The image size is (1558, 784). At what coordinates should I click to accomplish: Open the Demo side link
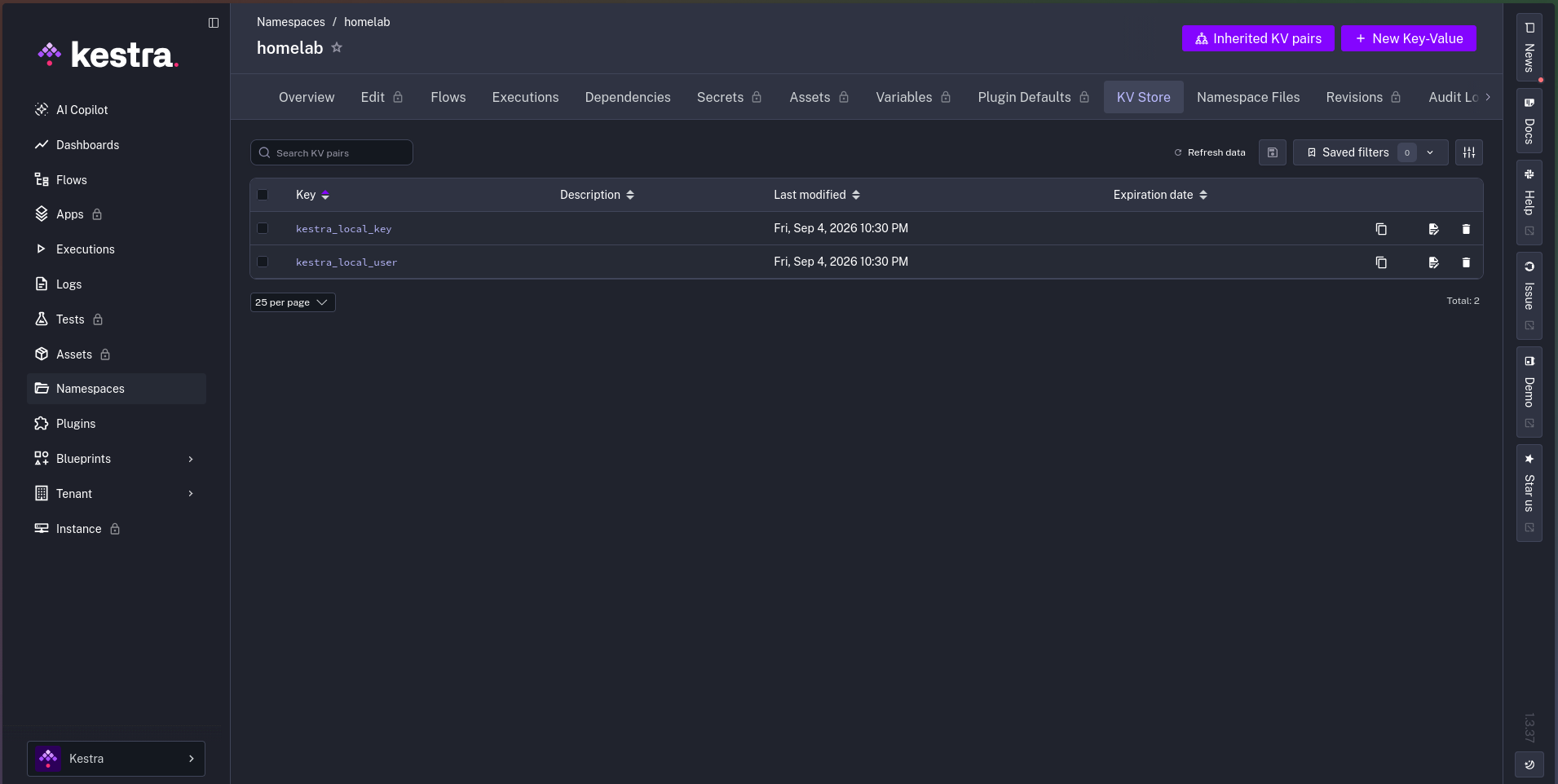(1529, 392)
